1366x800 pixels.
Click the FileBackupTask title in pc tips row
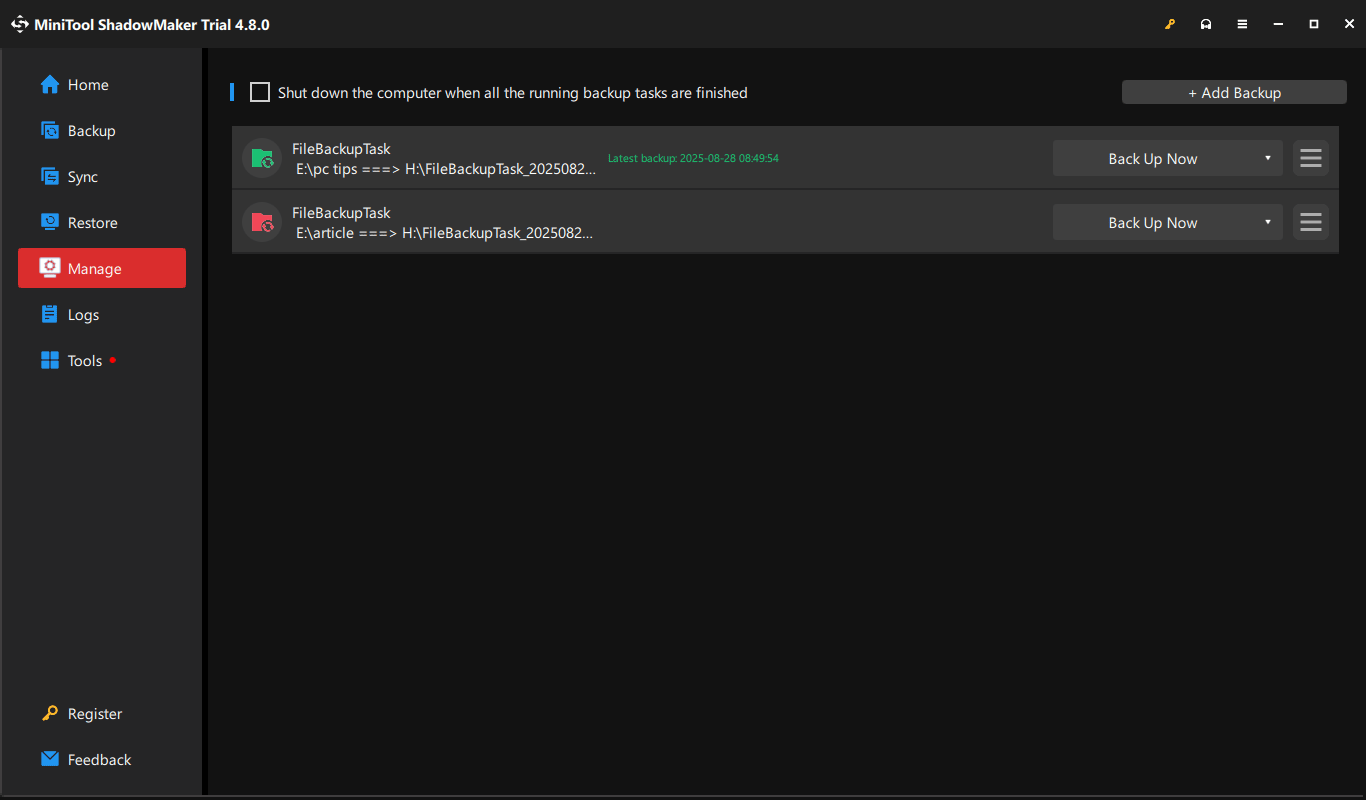(341, 149)
